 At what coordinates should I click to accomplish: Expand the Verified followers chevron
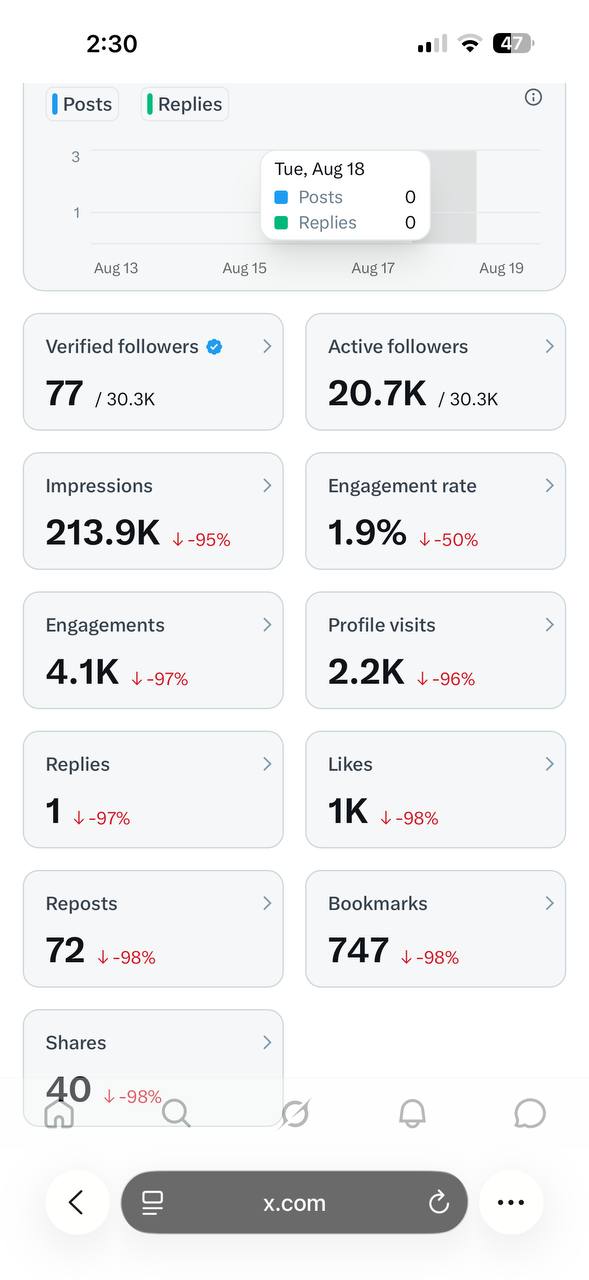tap(267, 346)
